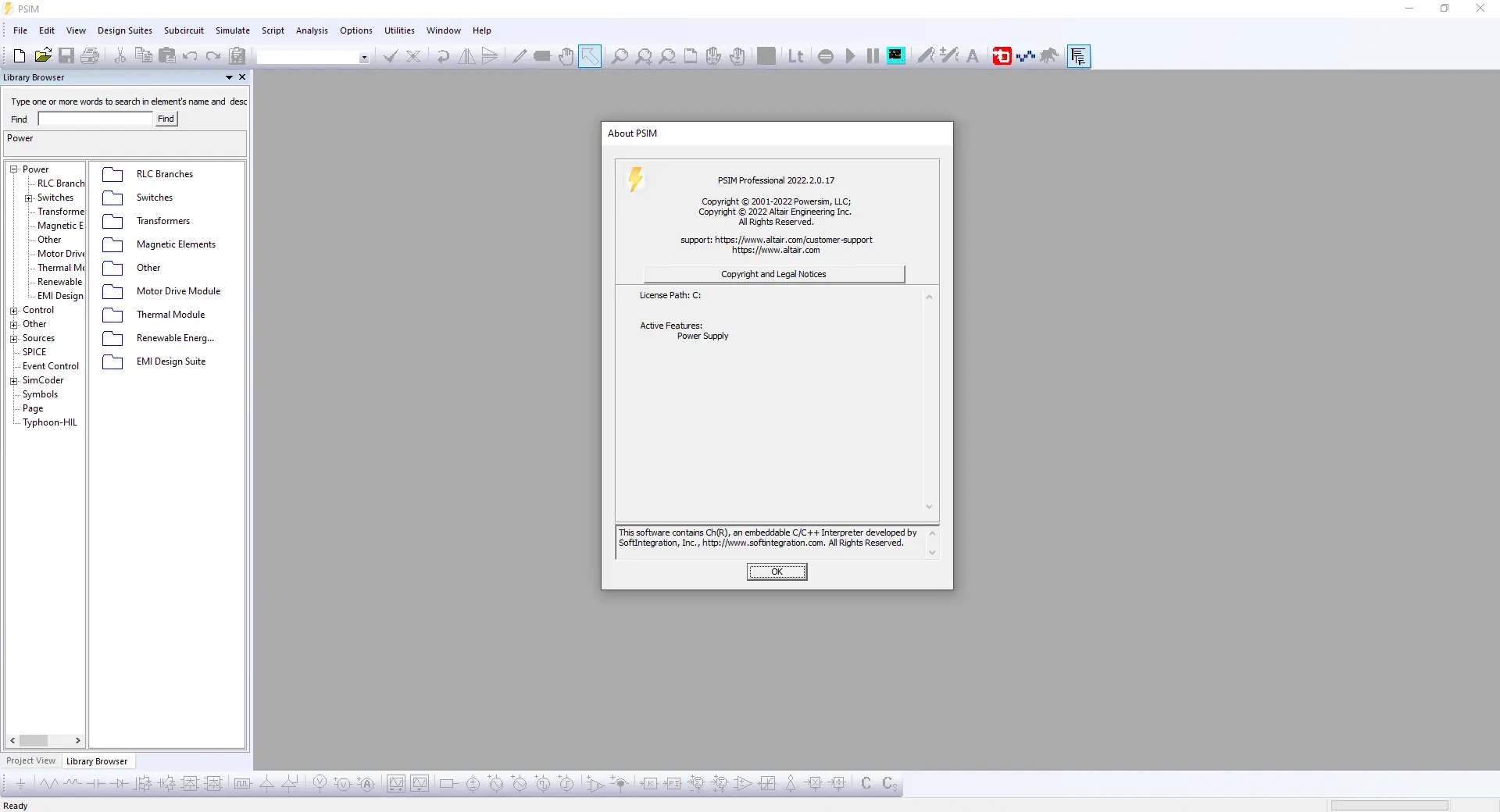Open the File menu
Viewport: 1500px width, 812px height.
pyautogui.click(x=20, y=30)
